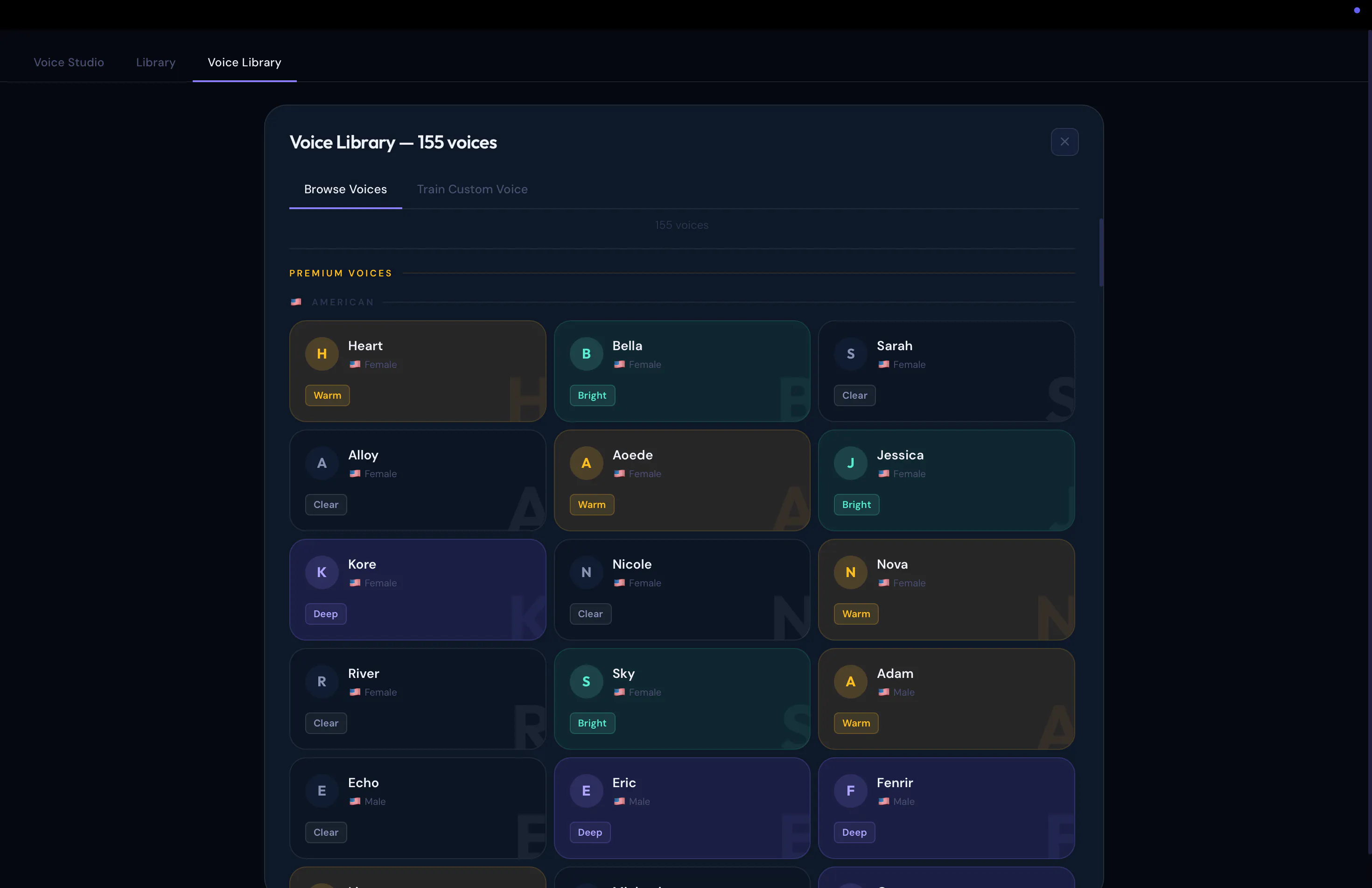
Task: Click the Nicole voice N avatar
Action: coord(586,572)
